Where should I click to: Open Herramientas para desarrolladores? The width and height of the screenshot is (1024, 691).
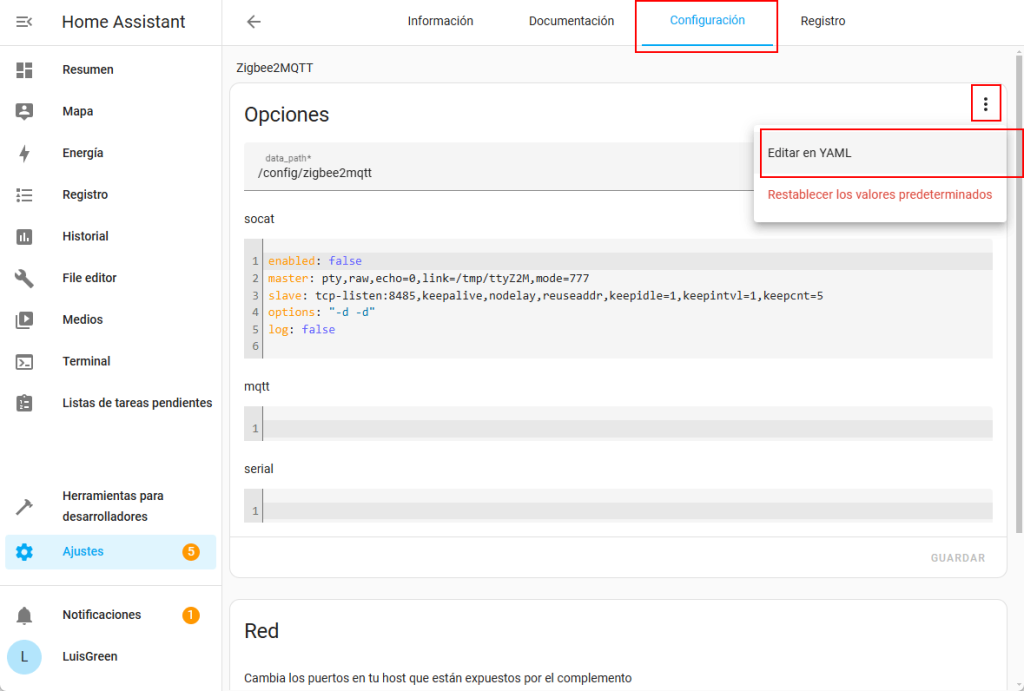click(112, 506)
